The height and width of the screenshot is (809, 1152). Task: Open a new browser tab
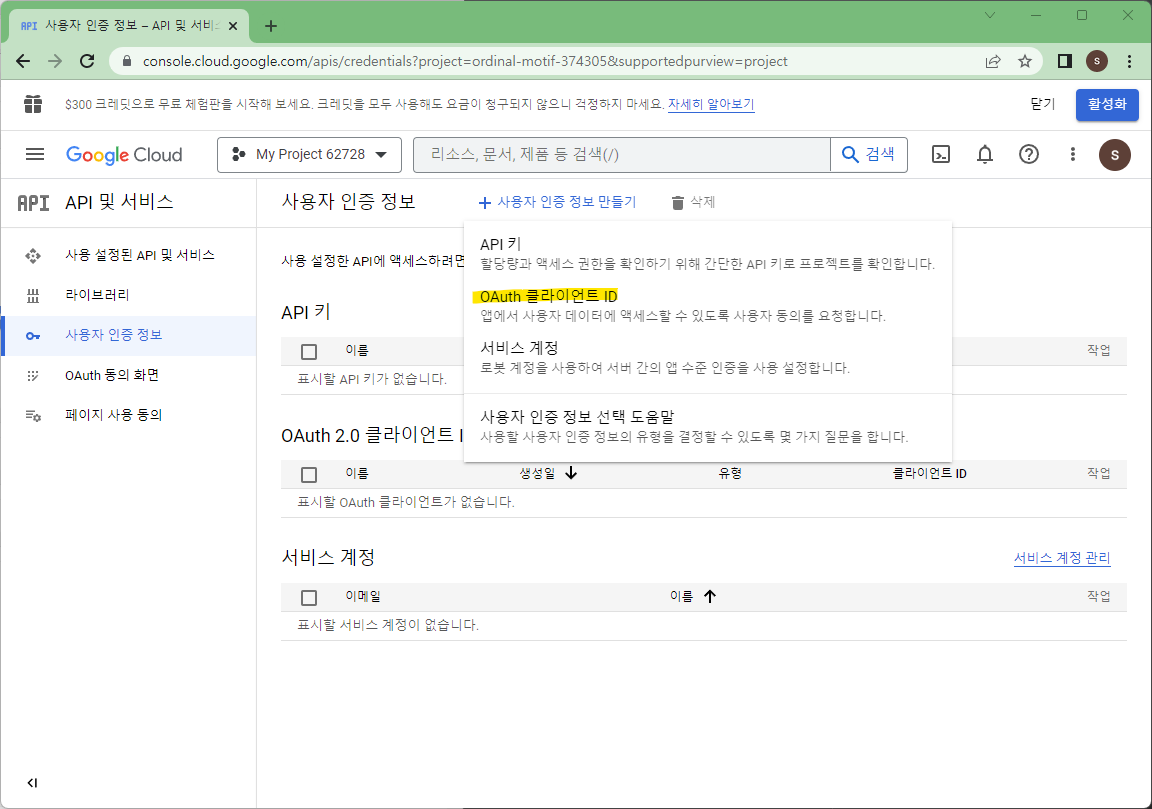(270, 26)
